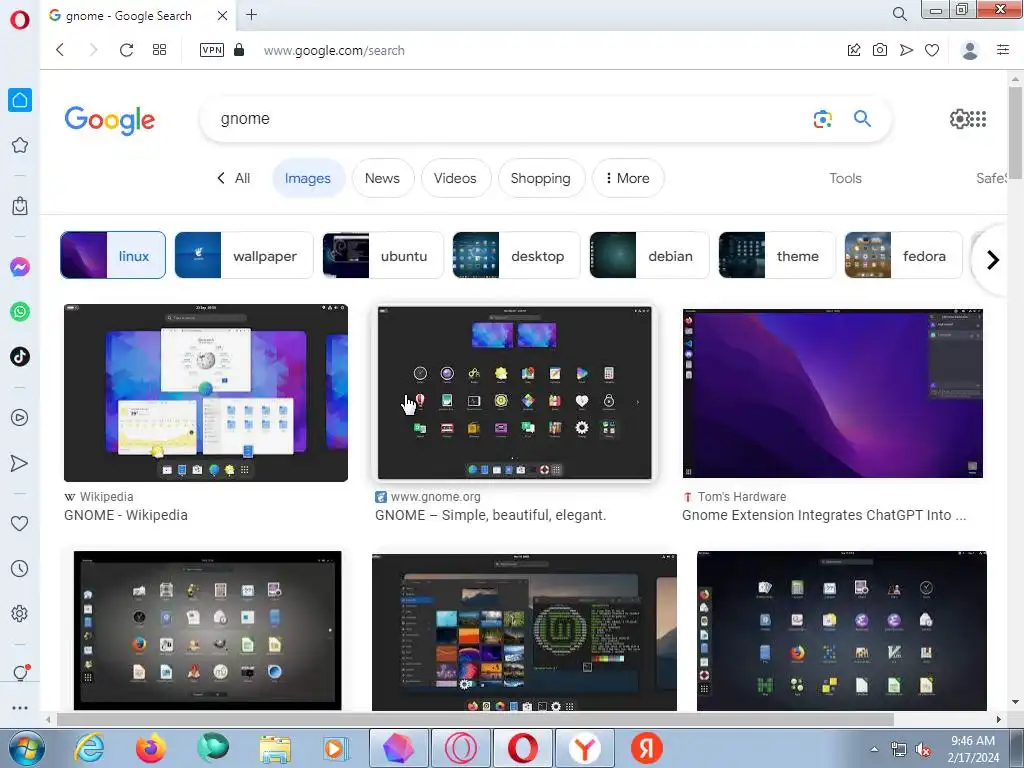Add page to bookmarks heart in address bar
Screen dimensions: 1024x768
932,50
